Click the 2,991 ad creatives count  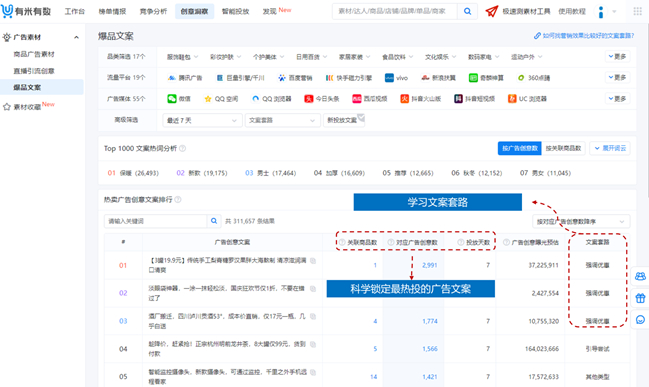[430, 265]
